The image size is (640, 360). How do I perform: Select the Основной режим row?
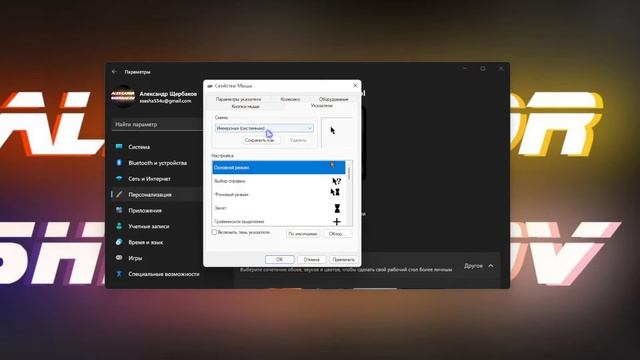coord(278,167)
